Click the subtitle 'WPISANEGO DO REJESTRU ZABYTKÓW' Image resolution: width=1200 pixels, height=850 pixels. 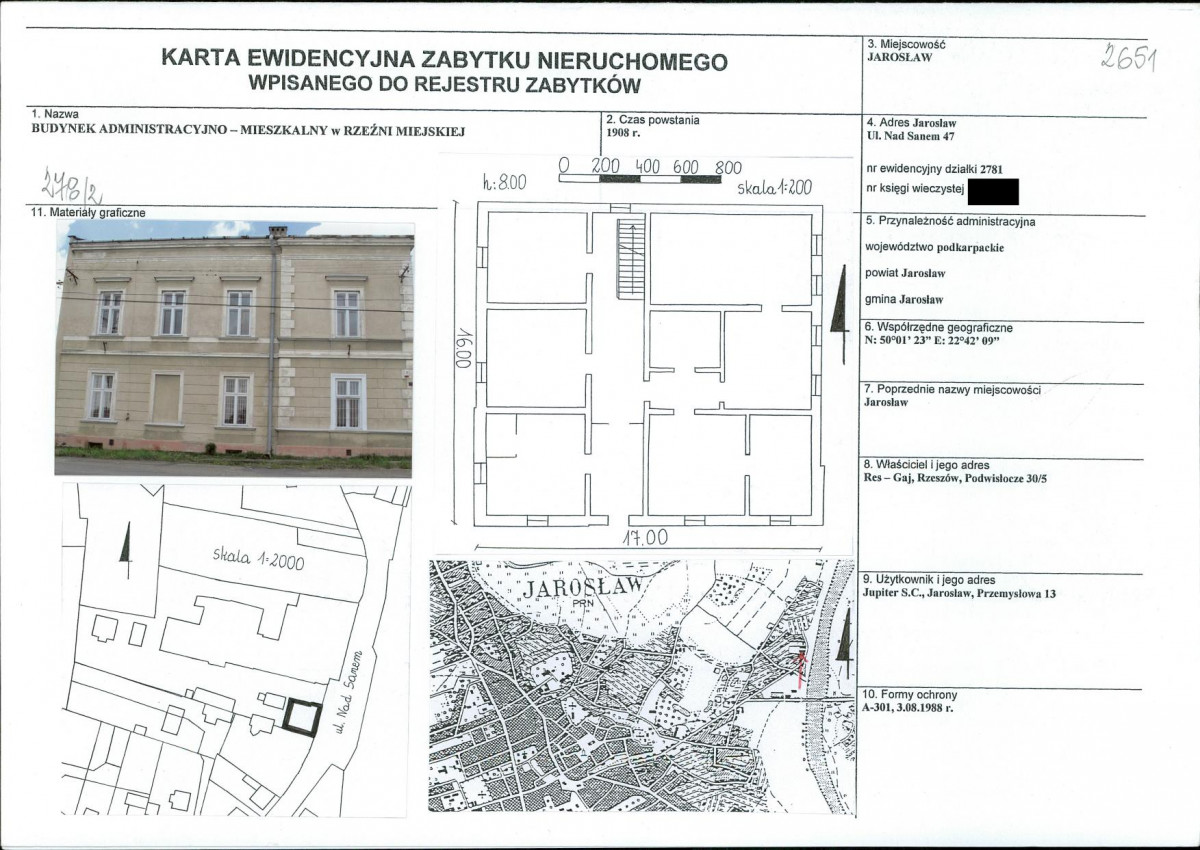click(x=444, y=85)
